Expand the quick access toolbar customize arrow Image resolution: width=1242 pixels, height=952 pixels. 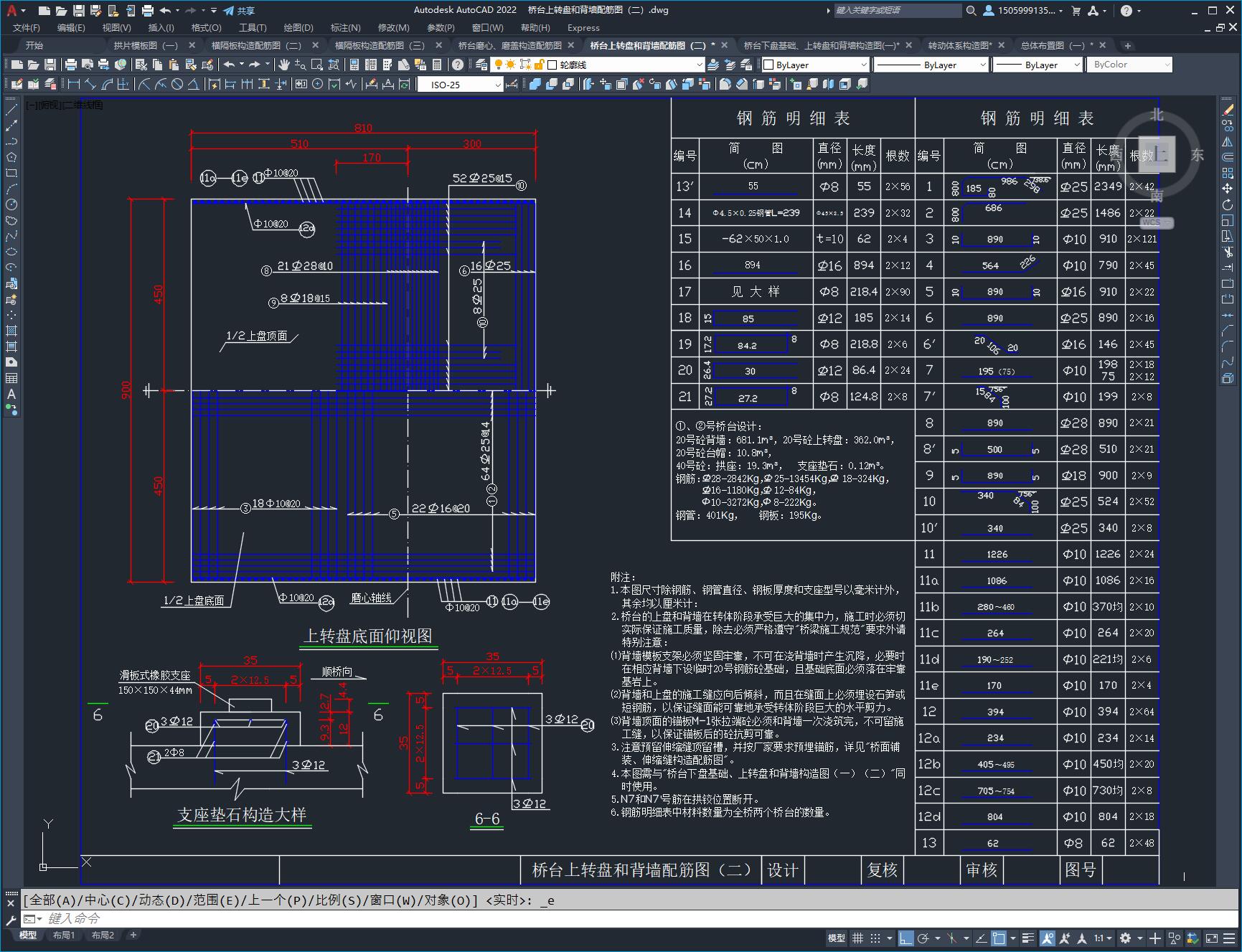215,11
